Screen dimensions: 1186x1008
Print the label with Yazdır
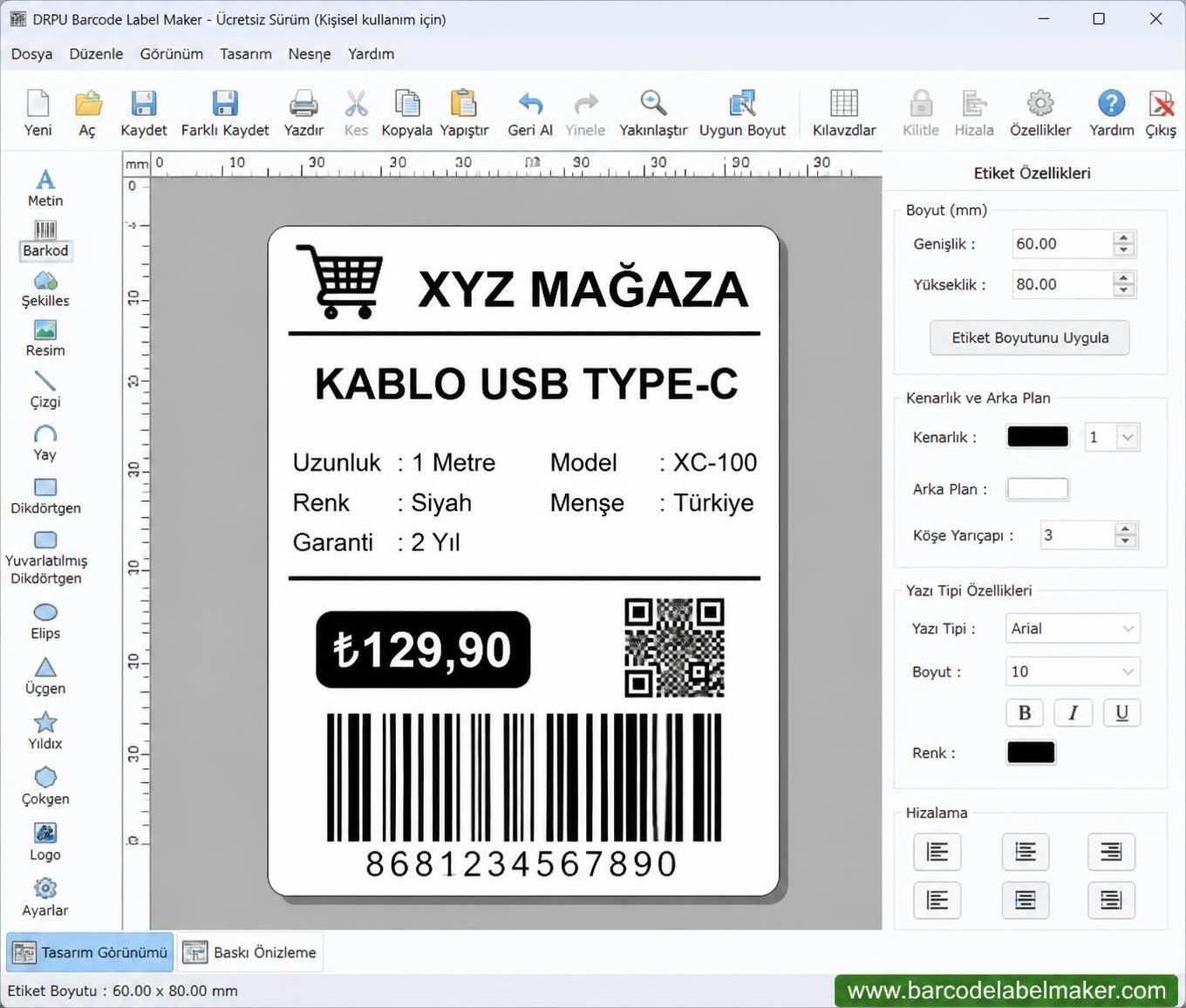(x=303, y=113)
